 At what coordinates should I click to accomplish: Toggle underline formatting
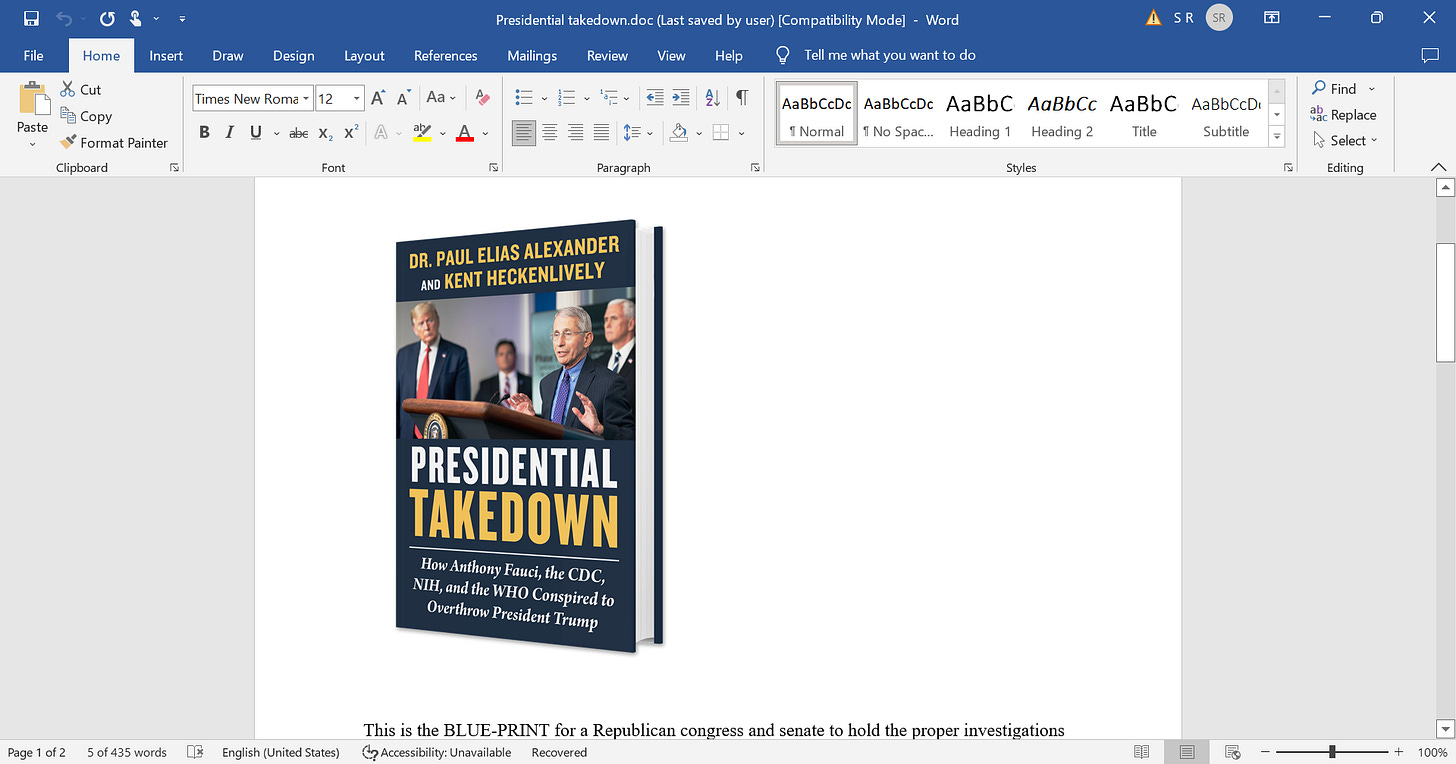click(x=256, y=133)
